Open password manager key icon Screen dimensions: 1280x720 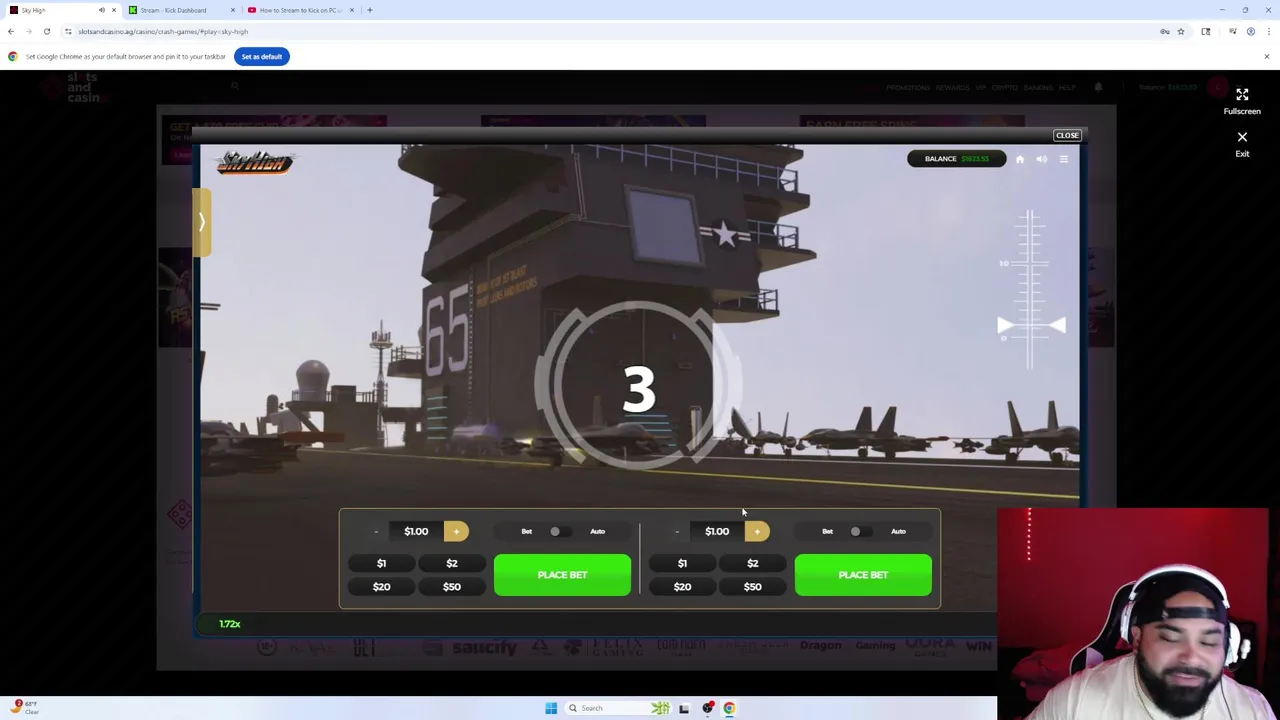coord(1164,31)
